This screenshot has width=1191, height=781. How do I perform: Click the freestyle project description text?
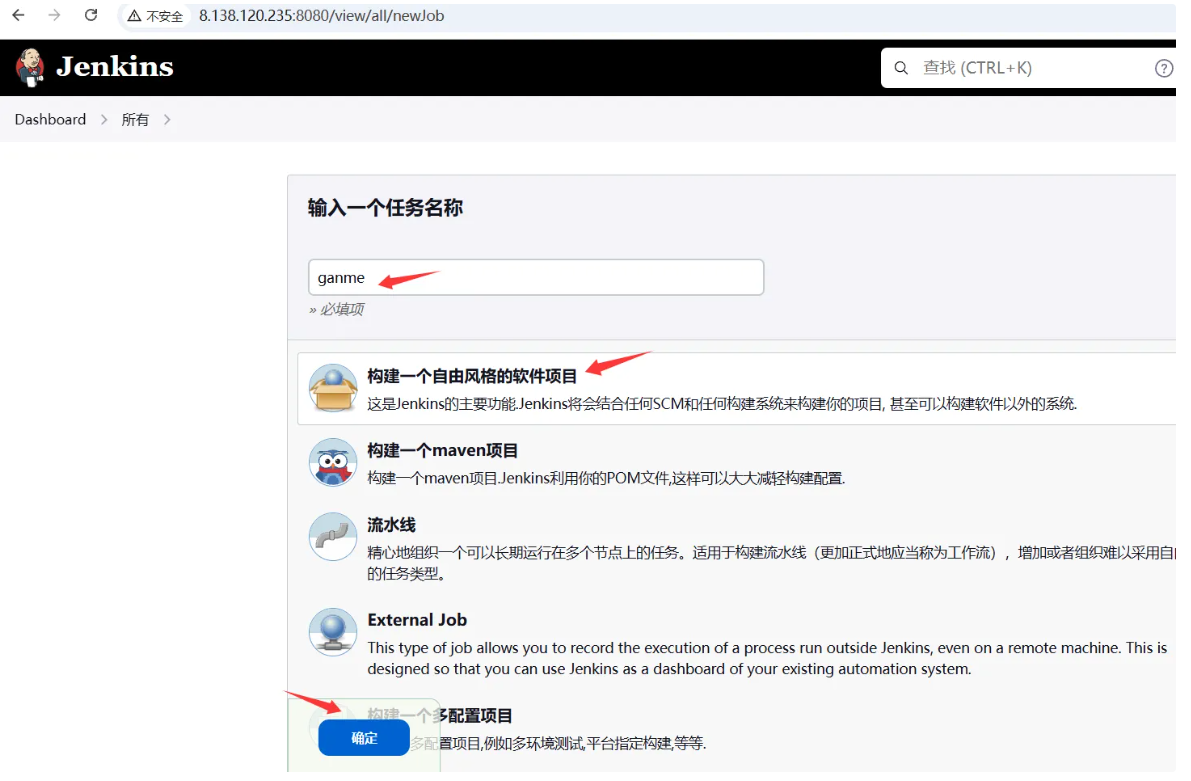[722, 403]
